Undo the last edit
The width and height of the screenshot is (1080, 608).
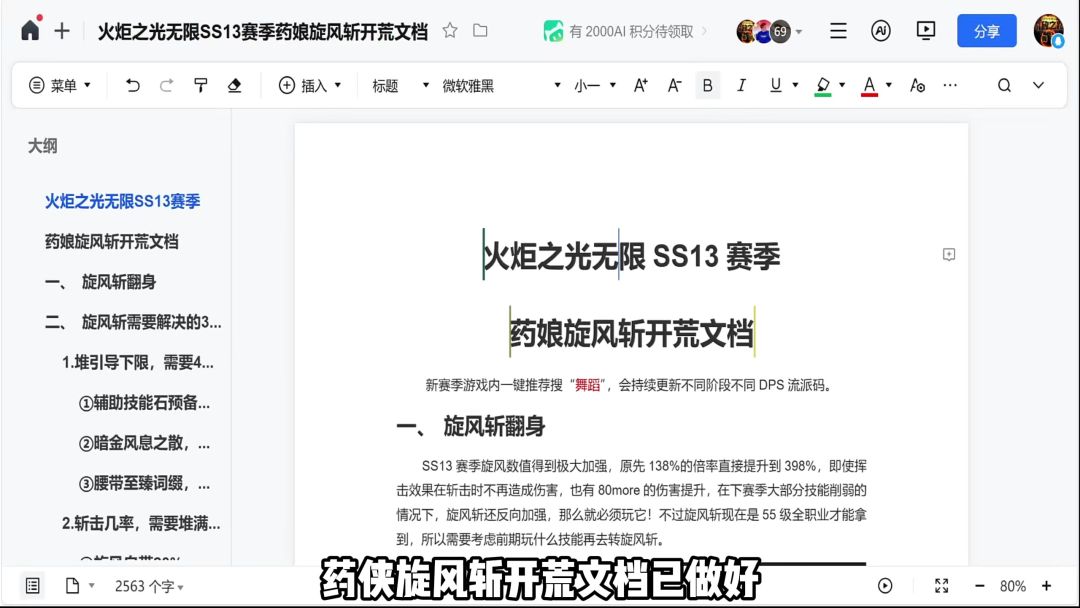tap(133, 85)
